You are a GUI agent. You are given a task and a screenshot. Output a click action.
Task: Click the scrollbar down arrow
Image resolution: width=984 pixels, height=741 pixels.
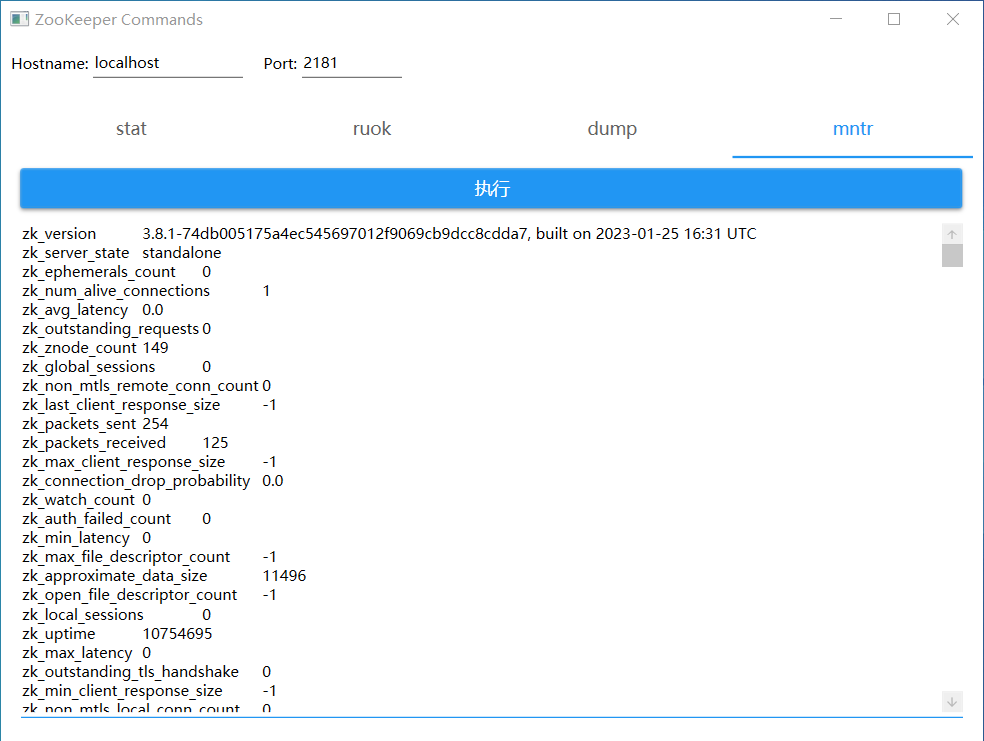pyautogui.click(x=952, y=701)
